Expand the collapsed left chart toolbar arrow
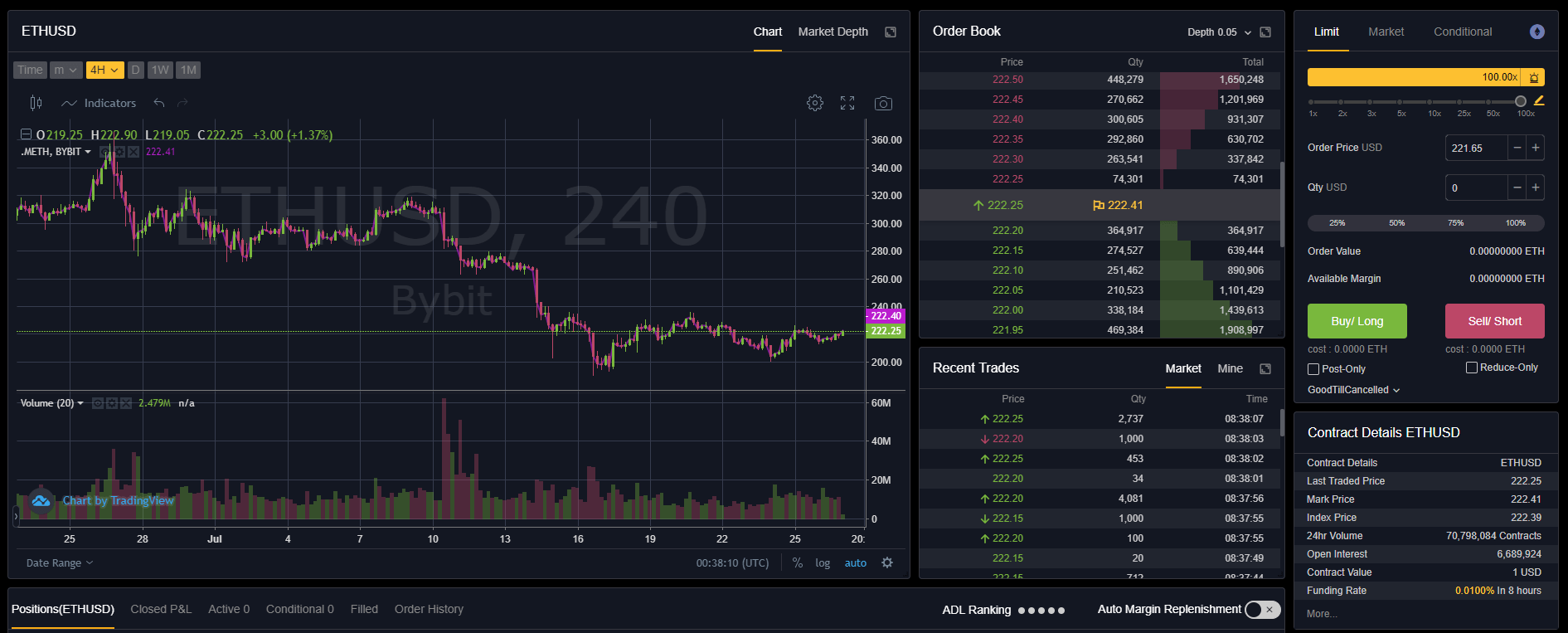1568x633 pixels. 15,516
